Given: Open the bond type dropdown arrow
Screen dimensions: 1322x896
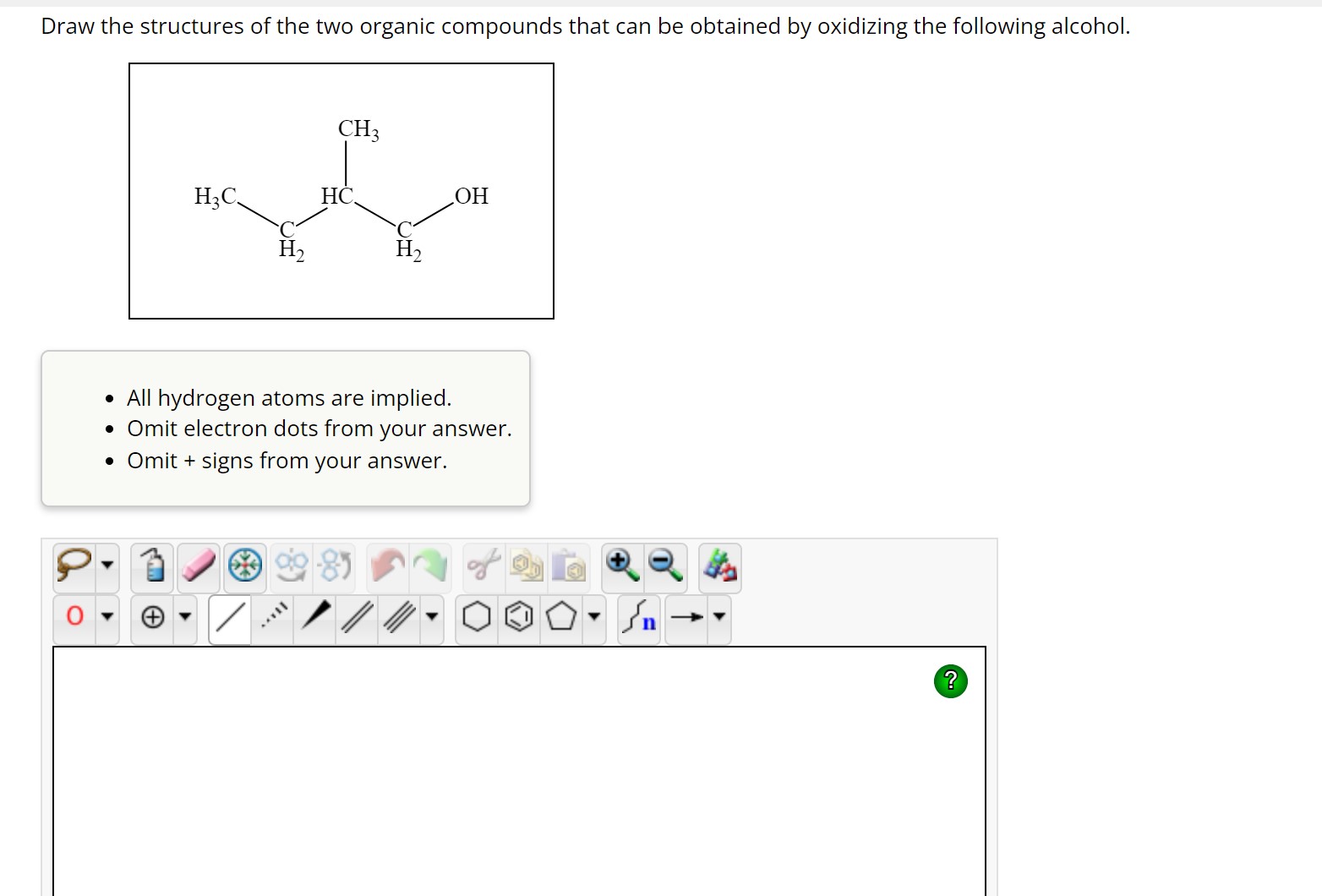Looking at the screenshot, I should (x=431, y=618).
